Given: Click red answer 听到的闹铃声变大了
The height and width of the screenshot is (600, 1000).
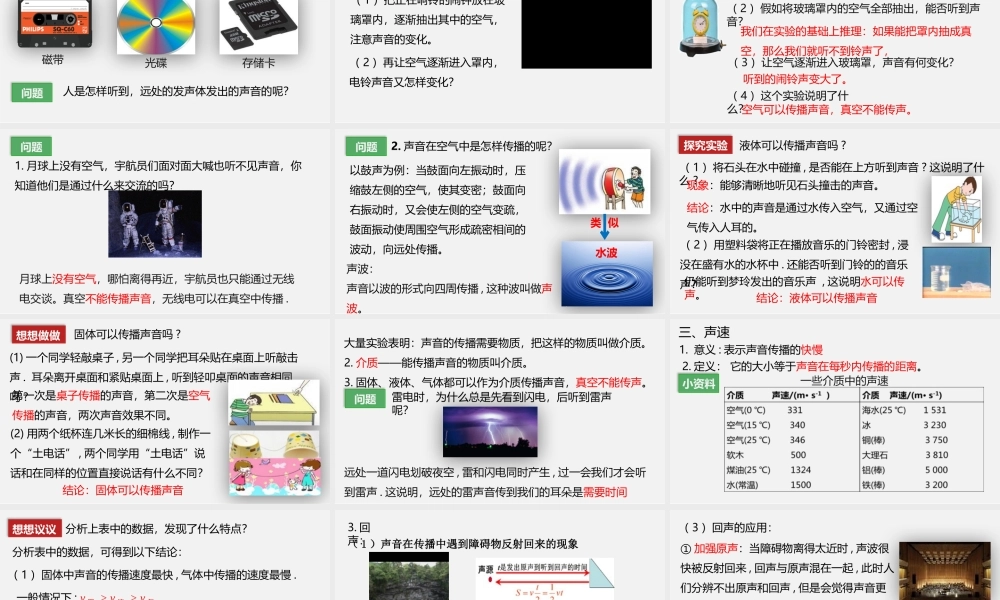Looking at the screenshot, I should coord(795,79).
